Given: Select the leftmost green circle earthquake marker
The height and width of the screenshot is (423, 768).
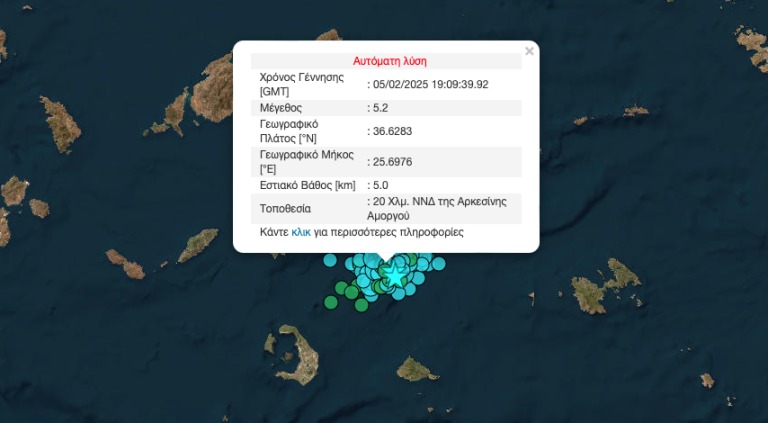Looking at the screenshot, I should 331,300.
